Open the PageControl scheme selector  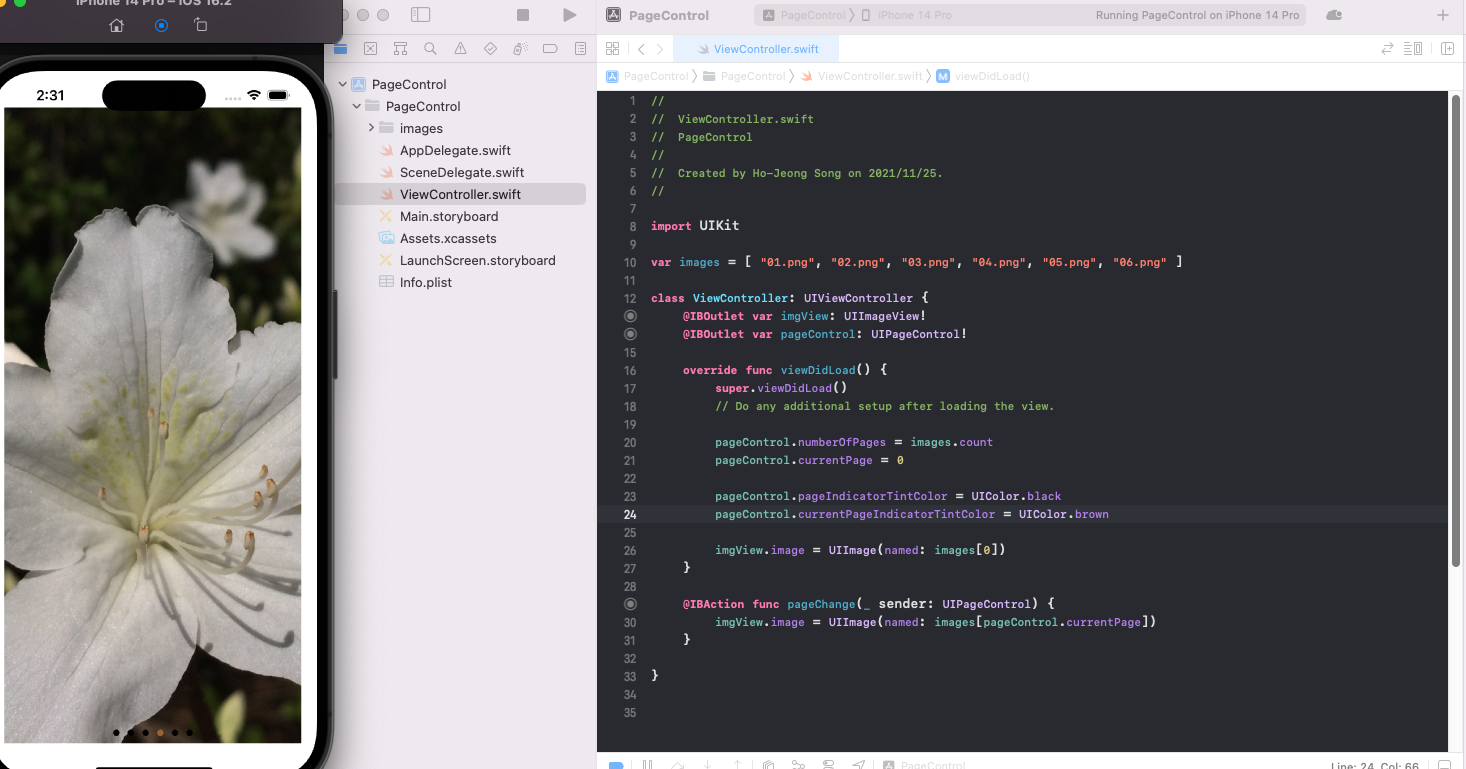(x=803, y=15)
